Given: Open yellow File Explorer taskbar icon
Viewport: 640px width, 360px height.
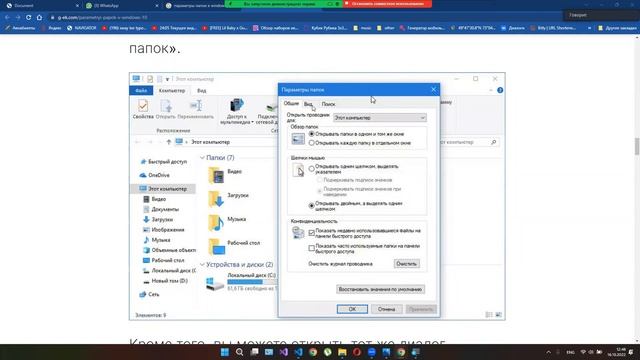Looking at the screenshot, I should (342, 352).
